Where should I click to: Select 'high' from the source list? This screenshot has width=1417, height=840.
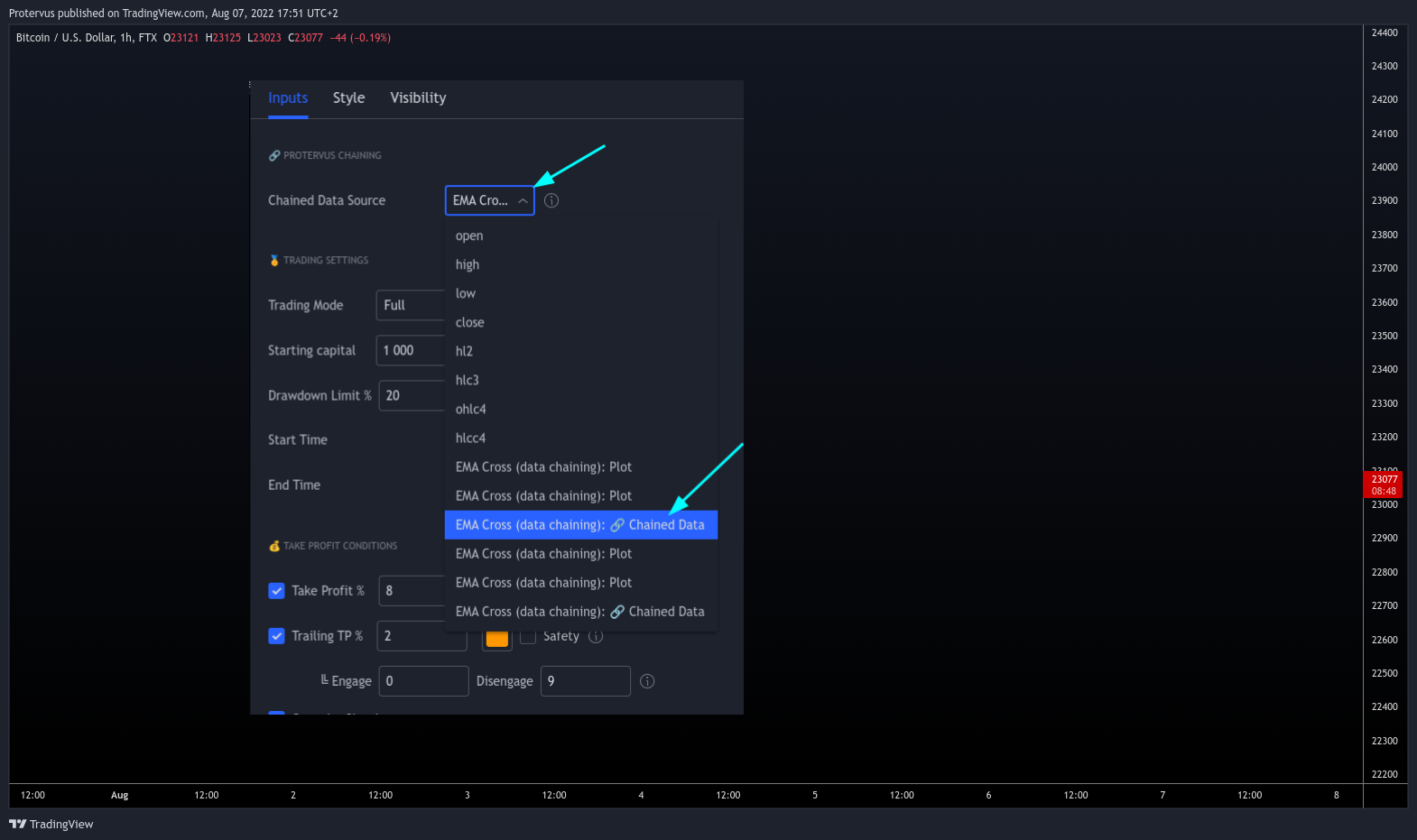(581, 264)
